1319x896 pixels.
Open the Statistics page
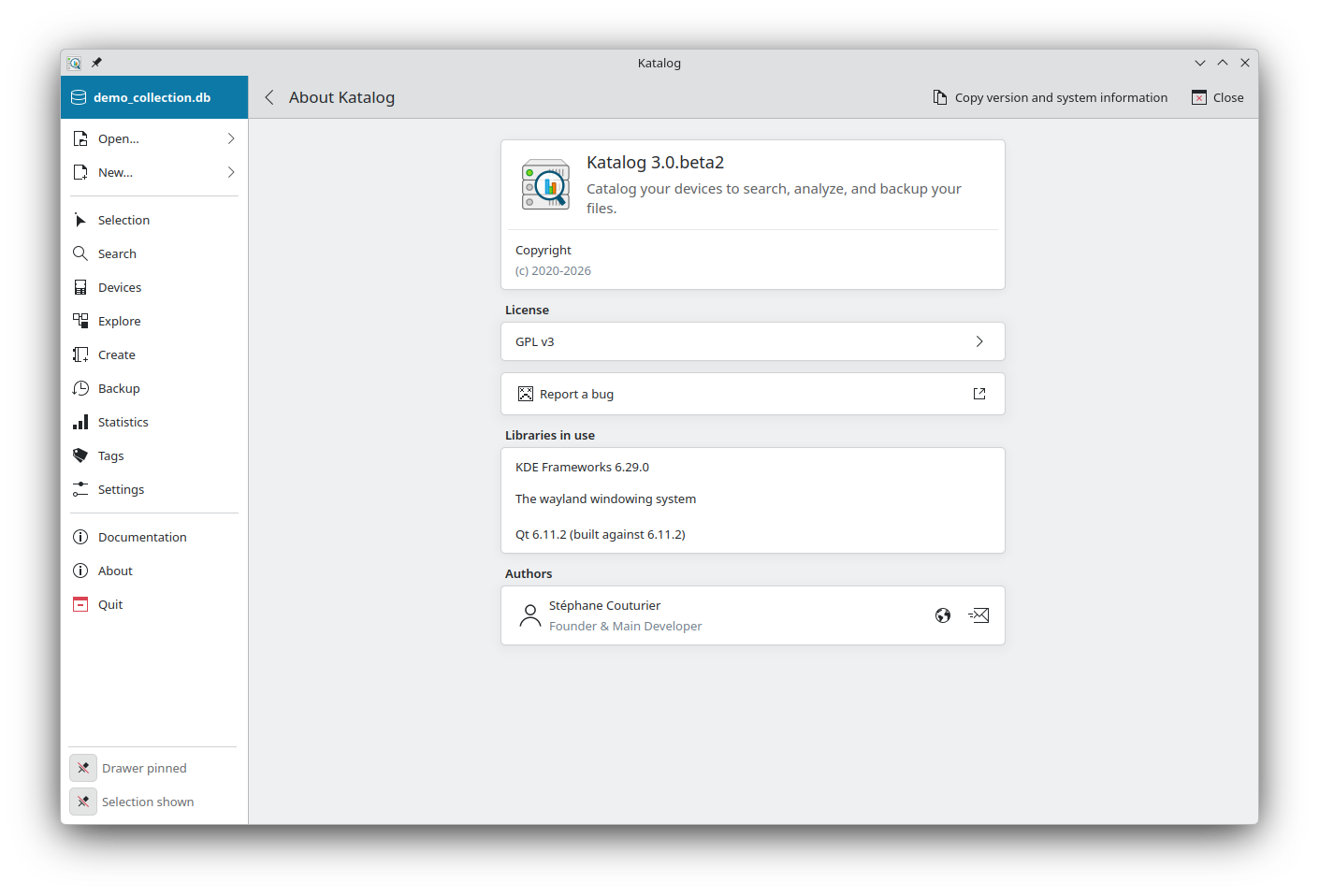click(154, 422)
